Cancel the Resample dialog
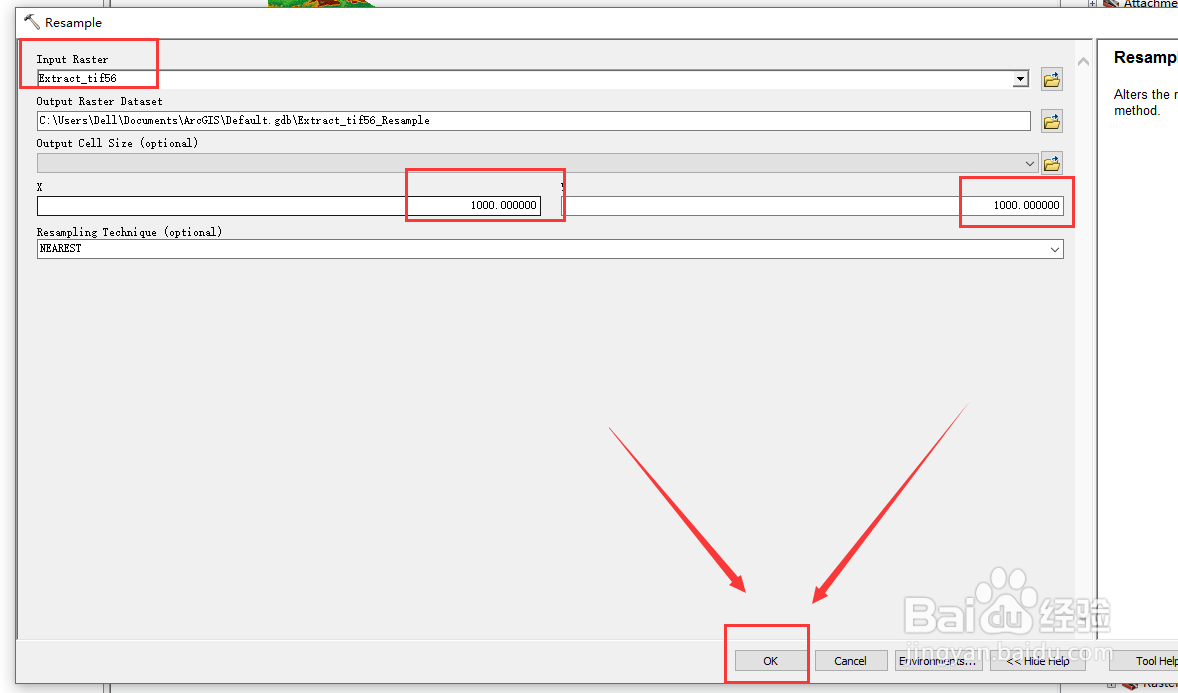This screenshot has height=693, width=1178. coord(850,661)
